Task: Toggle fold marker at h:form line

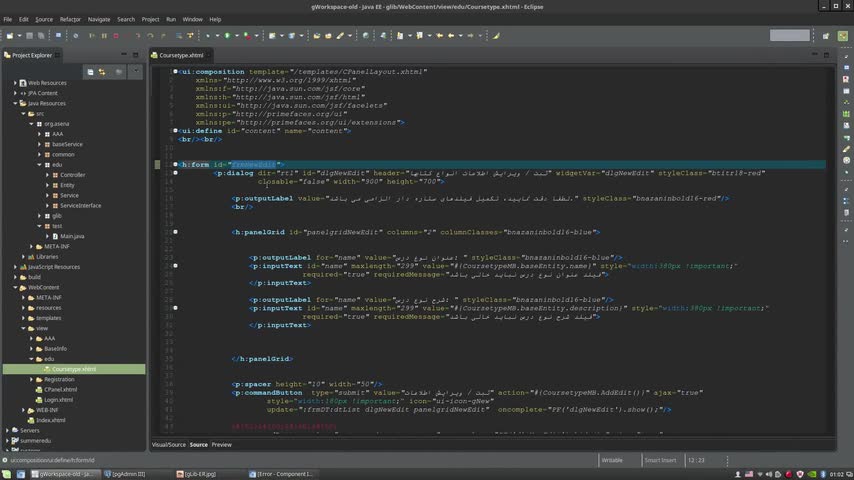Action: pyautogui.click(x=175, y=164)
